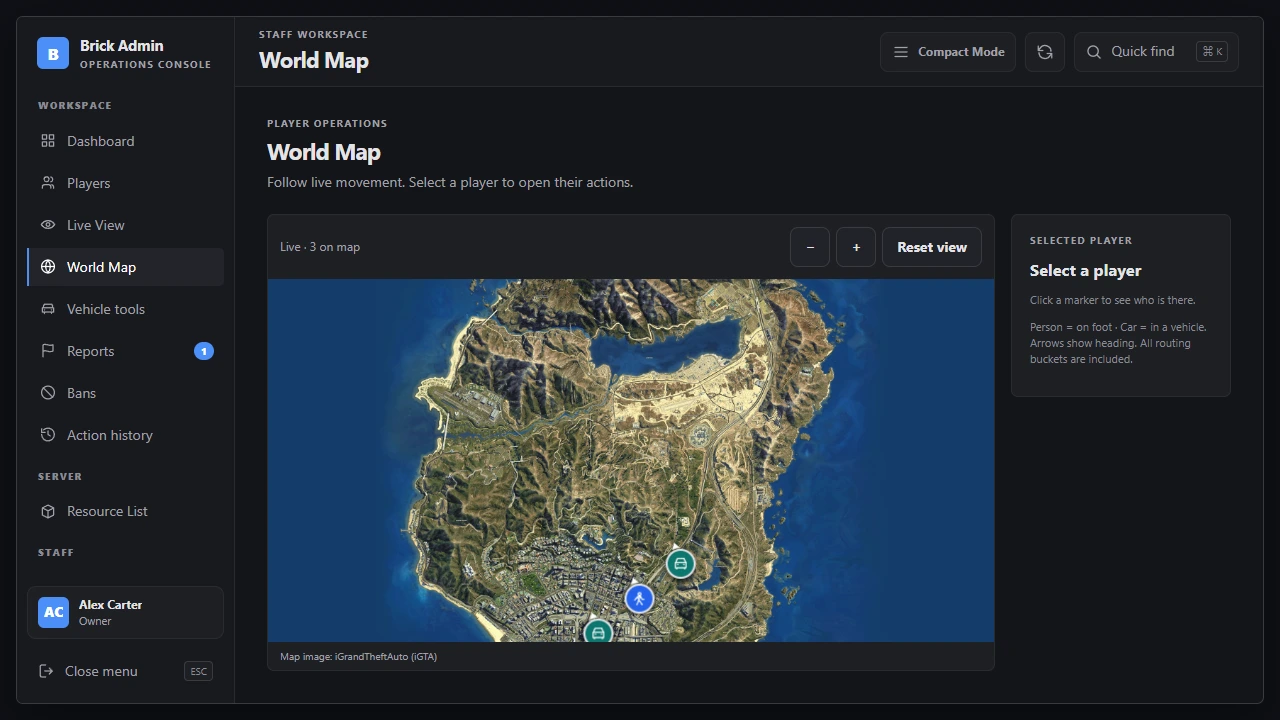
Task: Open the Alex Carter Owner profile card
Action: tap(125, 612)
